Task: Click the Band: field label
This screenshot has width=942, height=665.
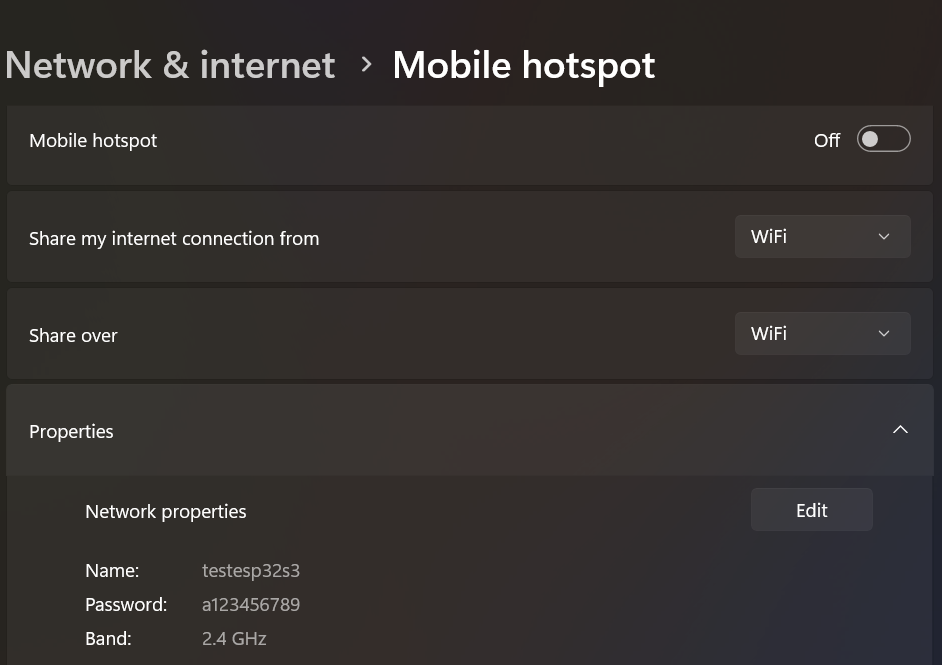Action: pyautogui.click(x=108, y=639)
